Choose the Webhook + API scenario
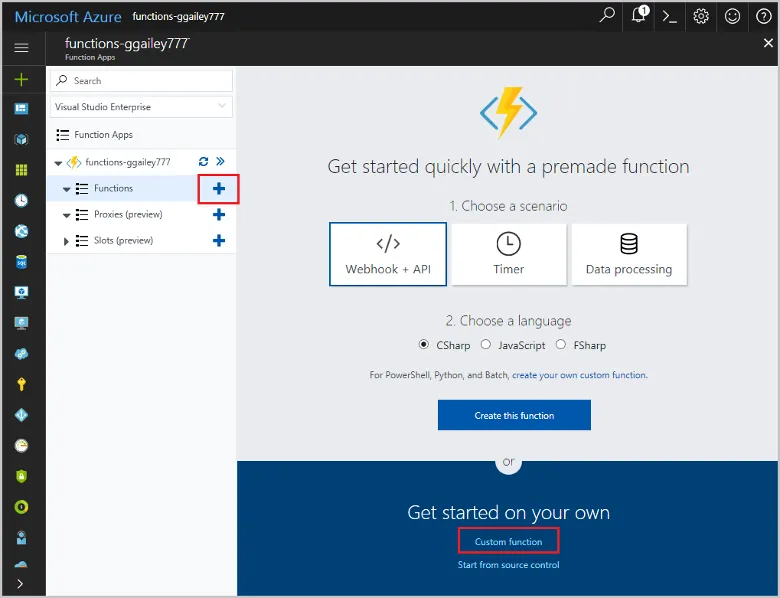Viewport: 780px width, 598px height. (388, 254)
